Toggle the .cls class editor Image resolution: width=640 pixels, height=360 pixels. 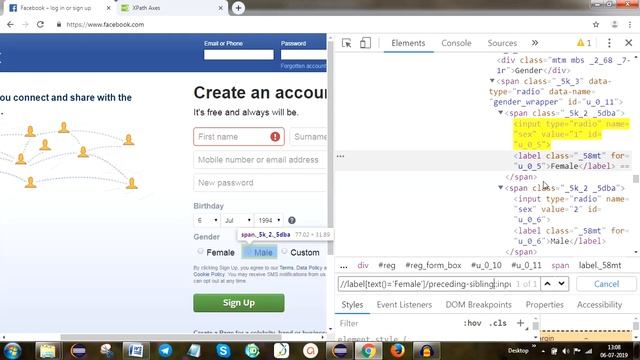pyautogui.click(x=498, y=323)
